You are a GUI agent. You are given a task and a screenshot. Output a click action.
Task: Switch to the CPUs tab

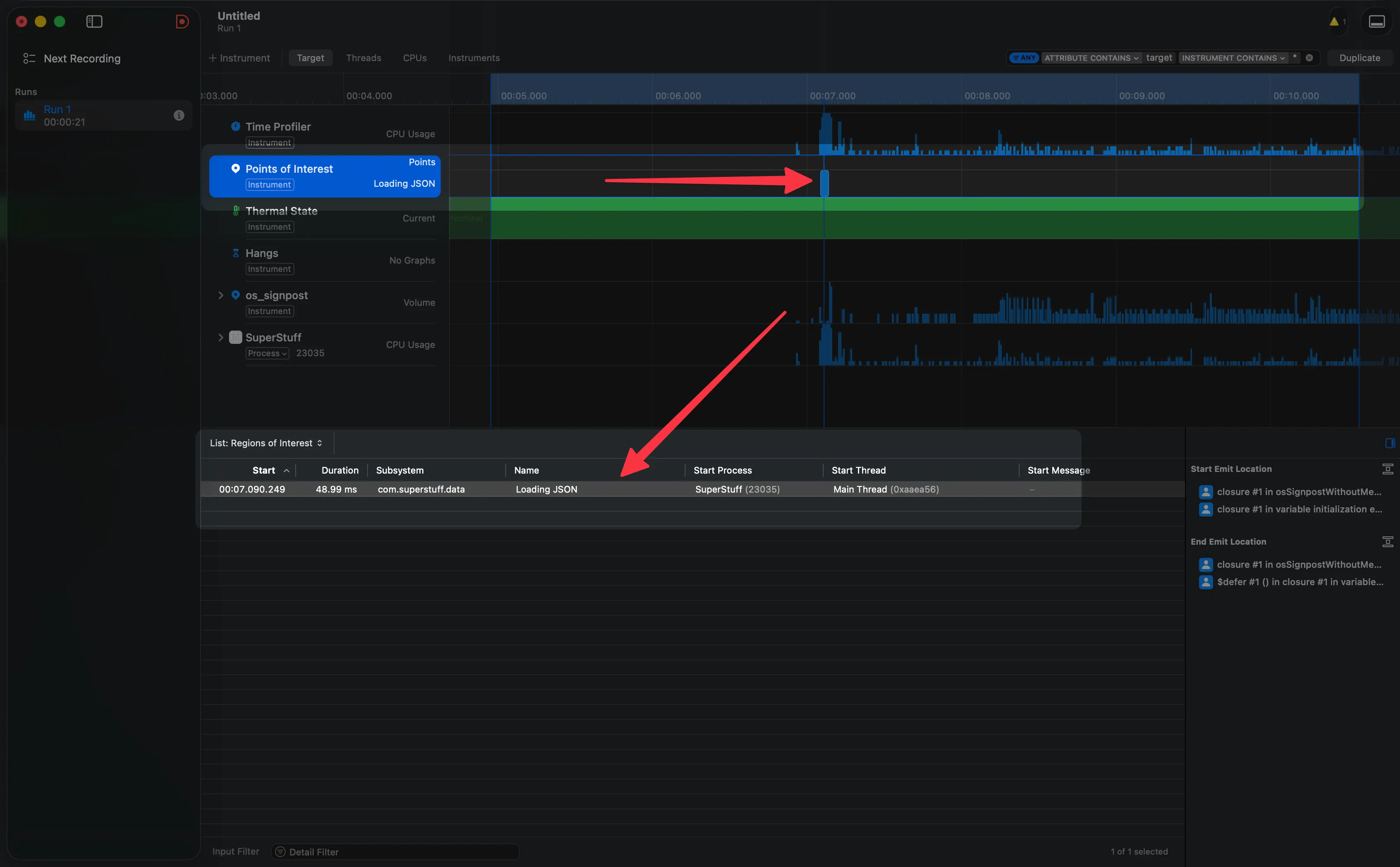click(x=414, y=57)
